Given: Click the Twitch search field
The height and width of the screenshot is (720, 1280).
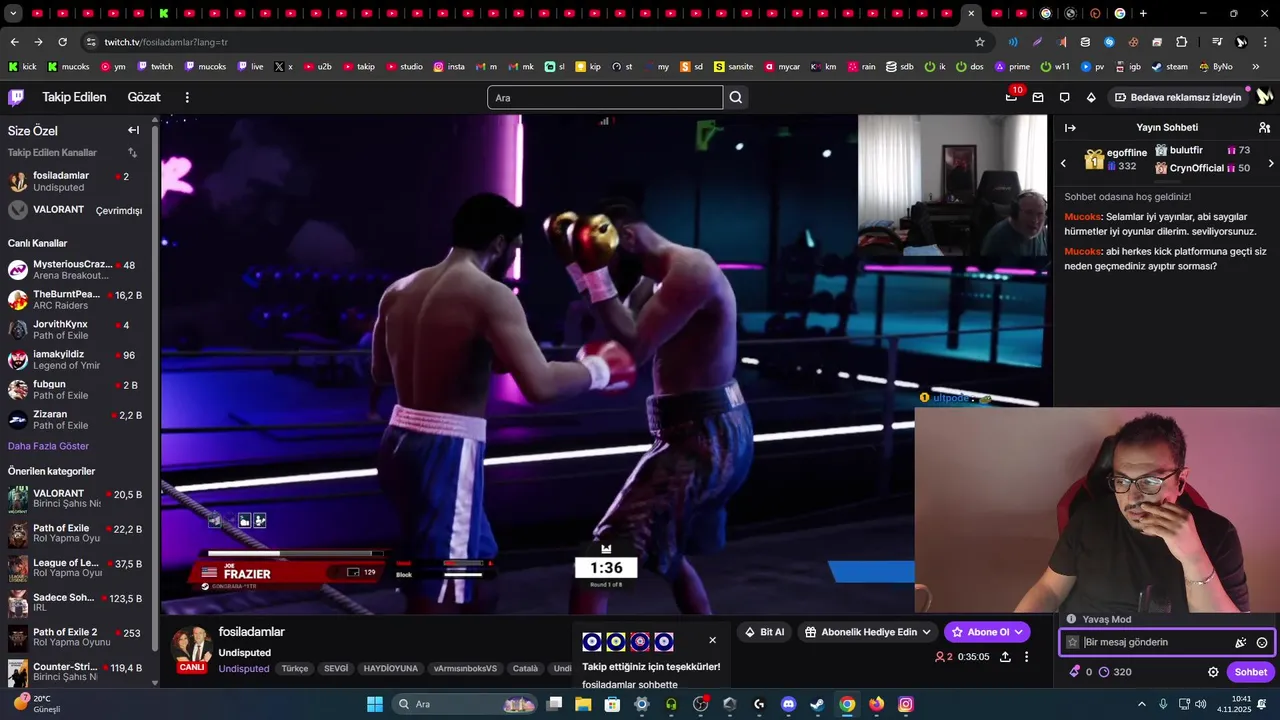Looking at the screenshot, I should point(605,97).
